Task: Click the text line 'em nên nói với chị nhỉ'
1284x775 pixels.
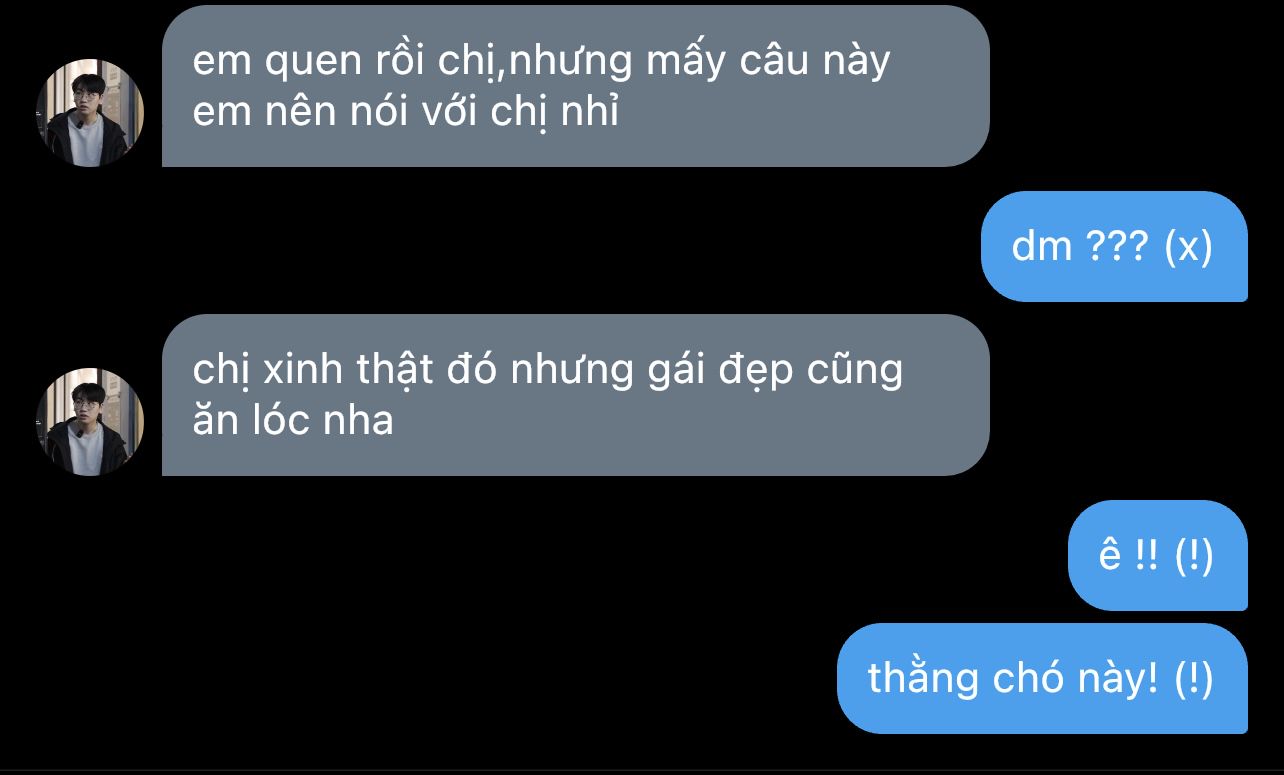Action: click(x=406, y=112)
